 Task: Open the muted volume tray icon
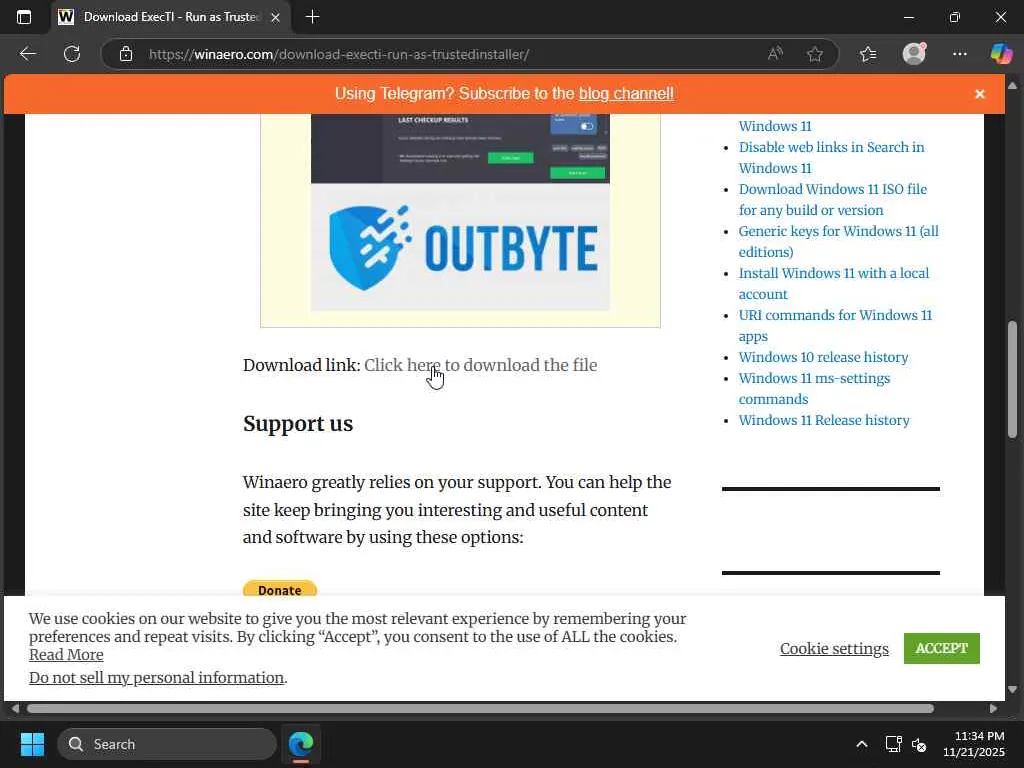[x=920, y=744]
